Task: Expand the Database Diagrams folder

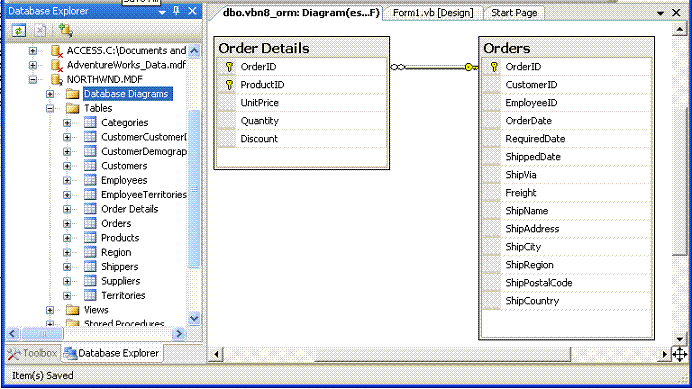Action: pyautogui.click(x=50, y=94)
